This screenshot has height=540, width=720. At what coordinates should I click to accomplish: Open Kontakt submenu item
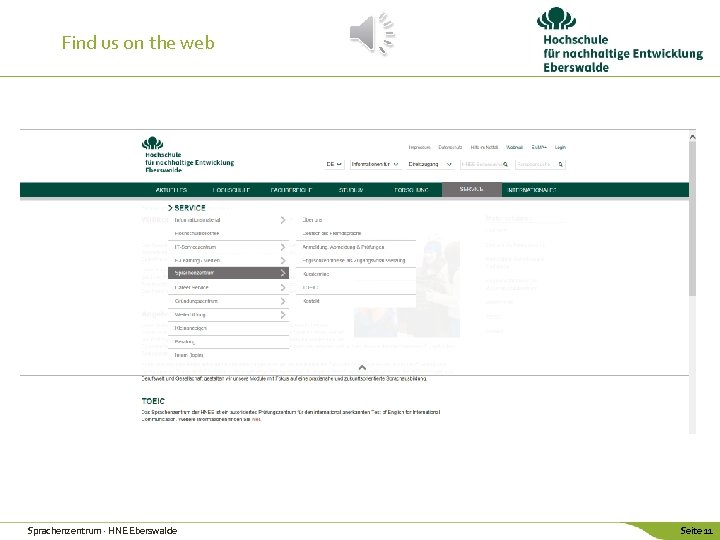(x=311, y=301)
